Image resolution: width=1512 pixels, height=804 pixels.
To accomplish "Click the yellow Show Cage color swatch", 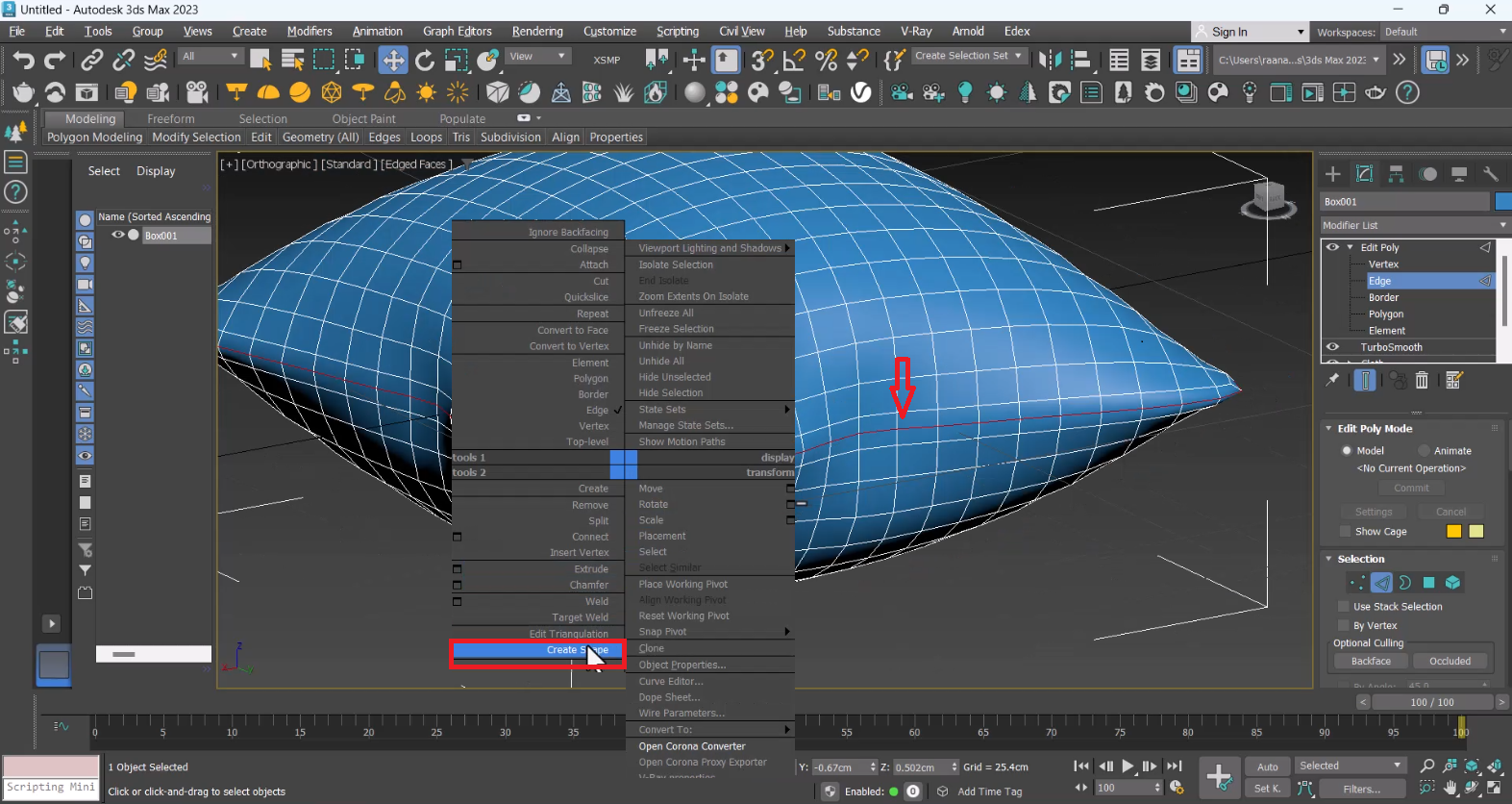I will [1453, 532].
